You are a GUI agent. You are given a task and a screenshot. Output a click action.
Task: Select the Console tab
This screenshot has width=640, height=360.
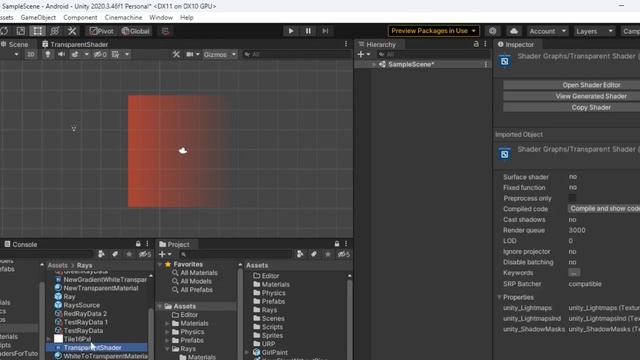click(20, 244)
